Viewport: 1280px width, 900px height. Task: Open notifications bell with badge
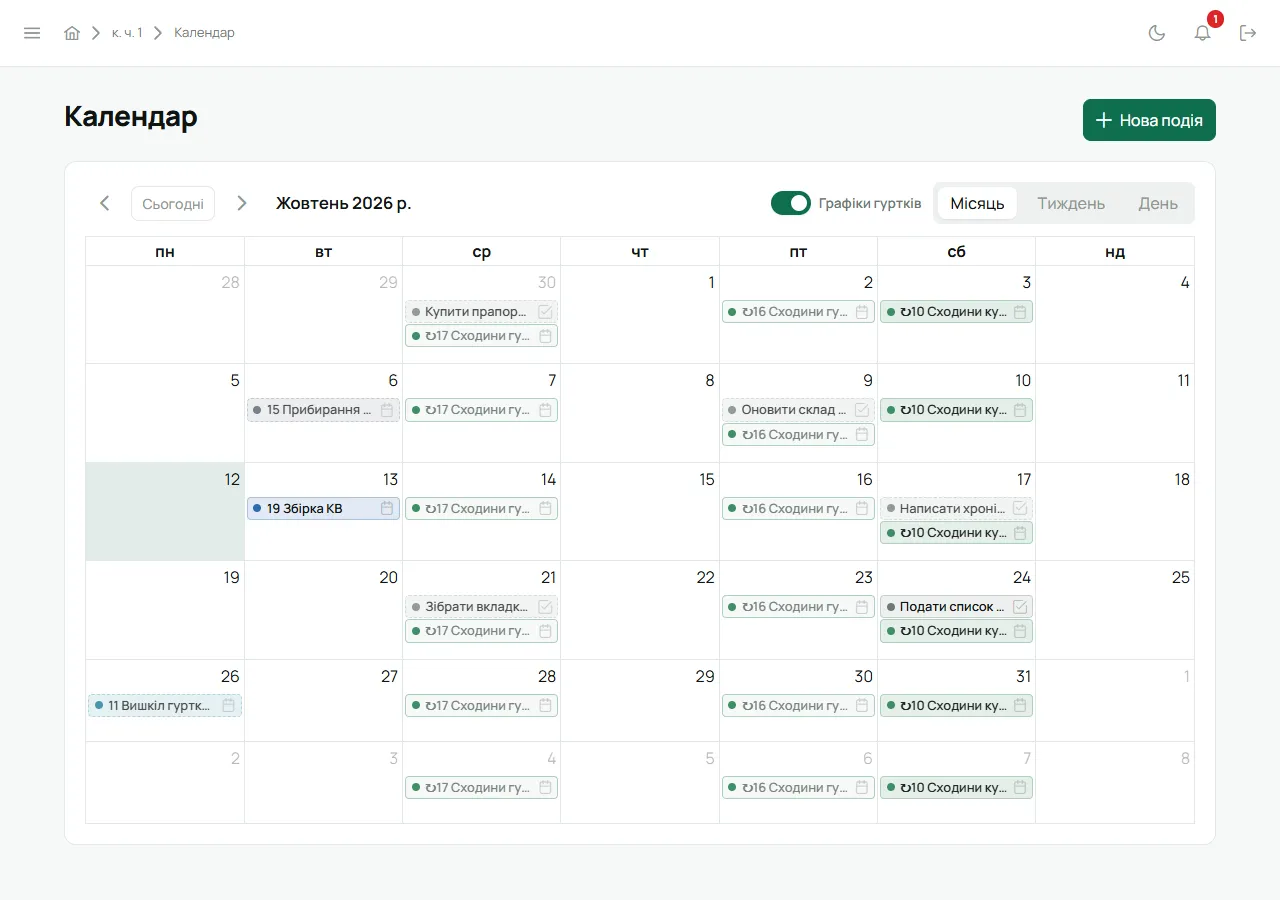1203,33
